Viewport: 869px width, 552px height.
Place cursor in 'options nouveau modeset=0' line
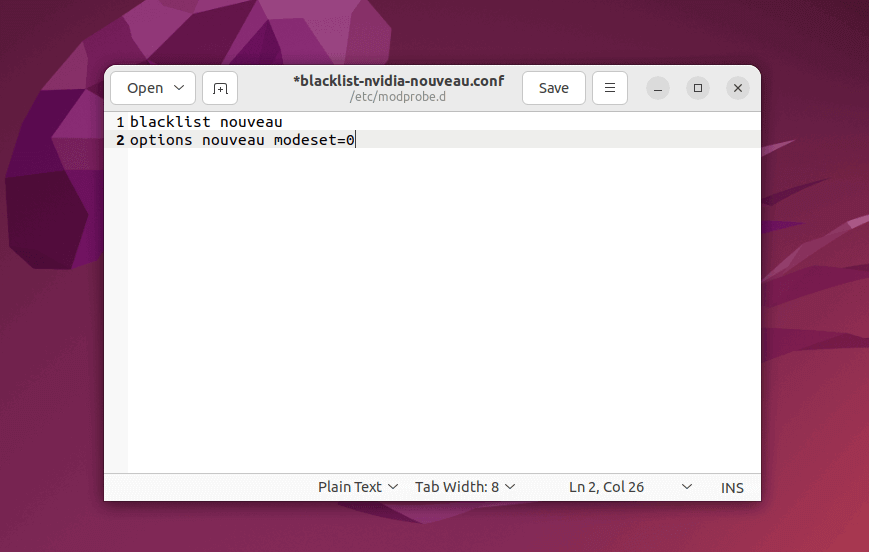click(242, 140)
